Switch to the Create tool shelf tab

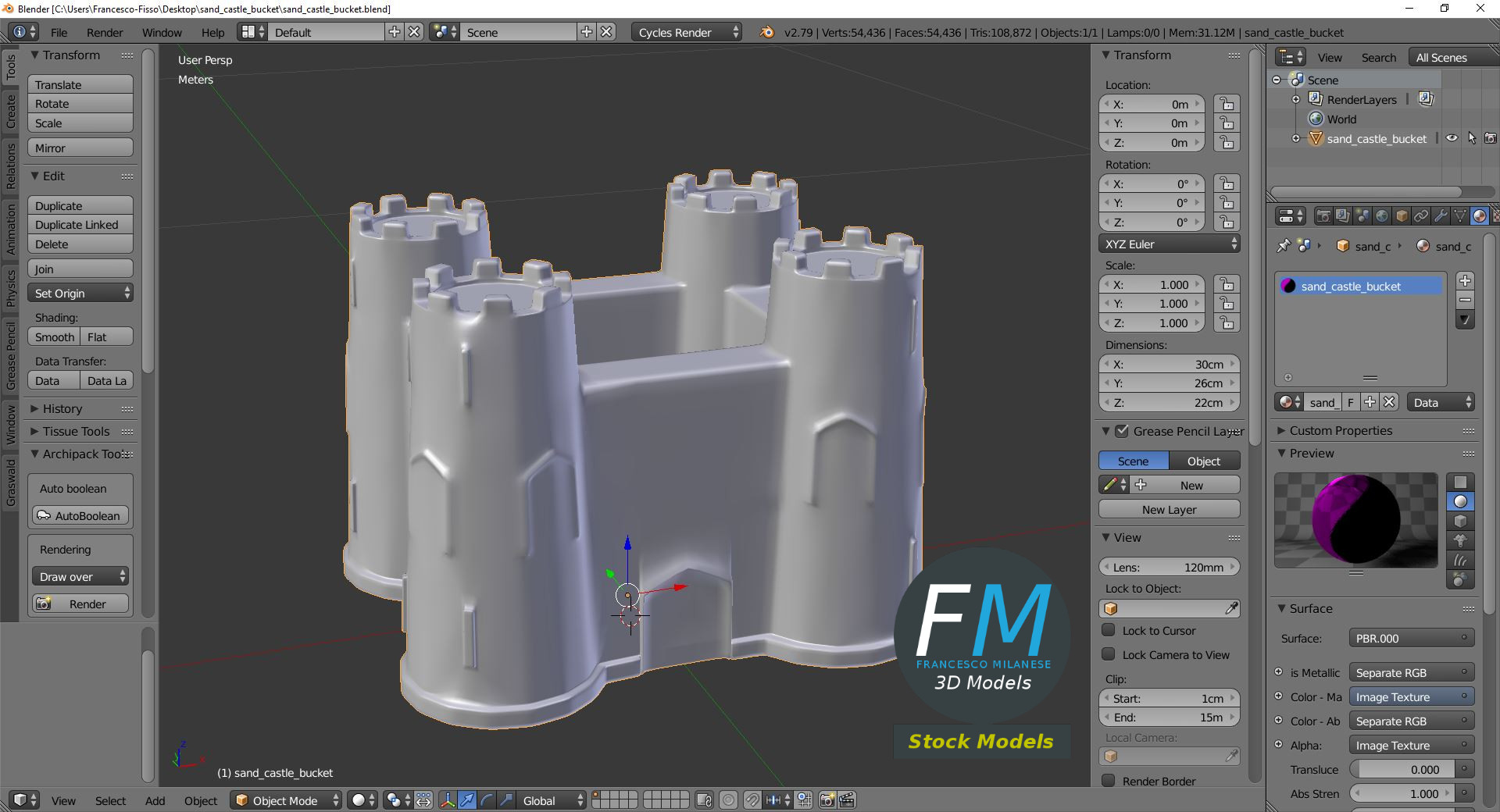point(10,110)
